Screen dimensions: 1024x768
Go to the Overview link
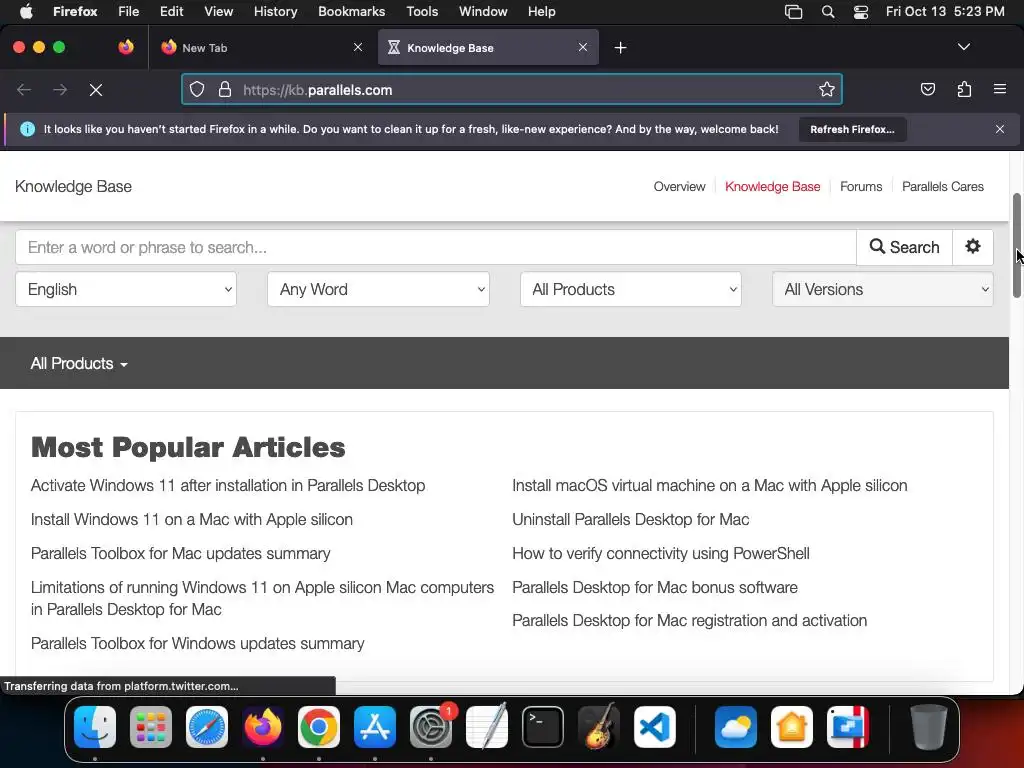coord(679,187)
